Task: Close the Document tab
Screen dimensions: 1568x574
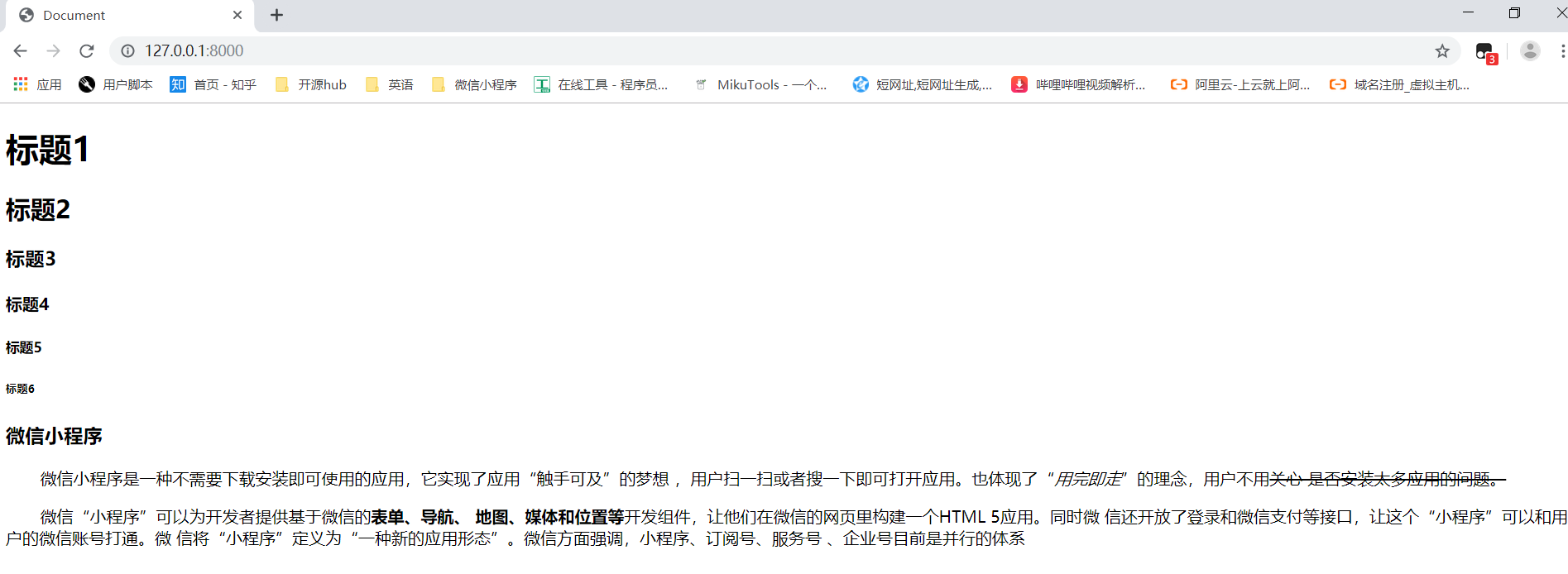Action: 237,15
